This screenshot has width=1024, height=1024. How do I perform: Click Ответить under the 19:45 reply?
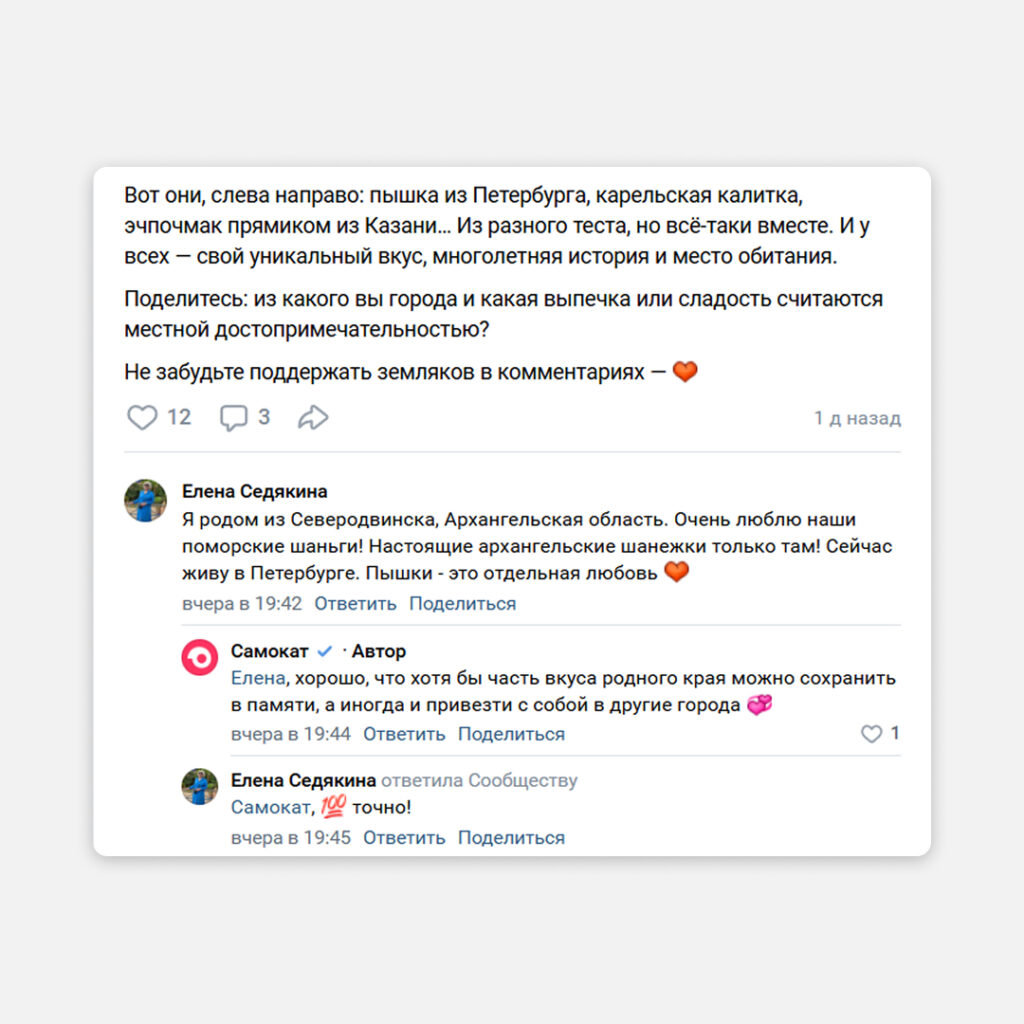(x=404, y=837)
